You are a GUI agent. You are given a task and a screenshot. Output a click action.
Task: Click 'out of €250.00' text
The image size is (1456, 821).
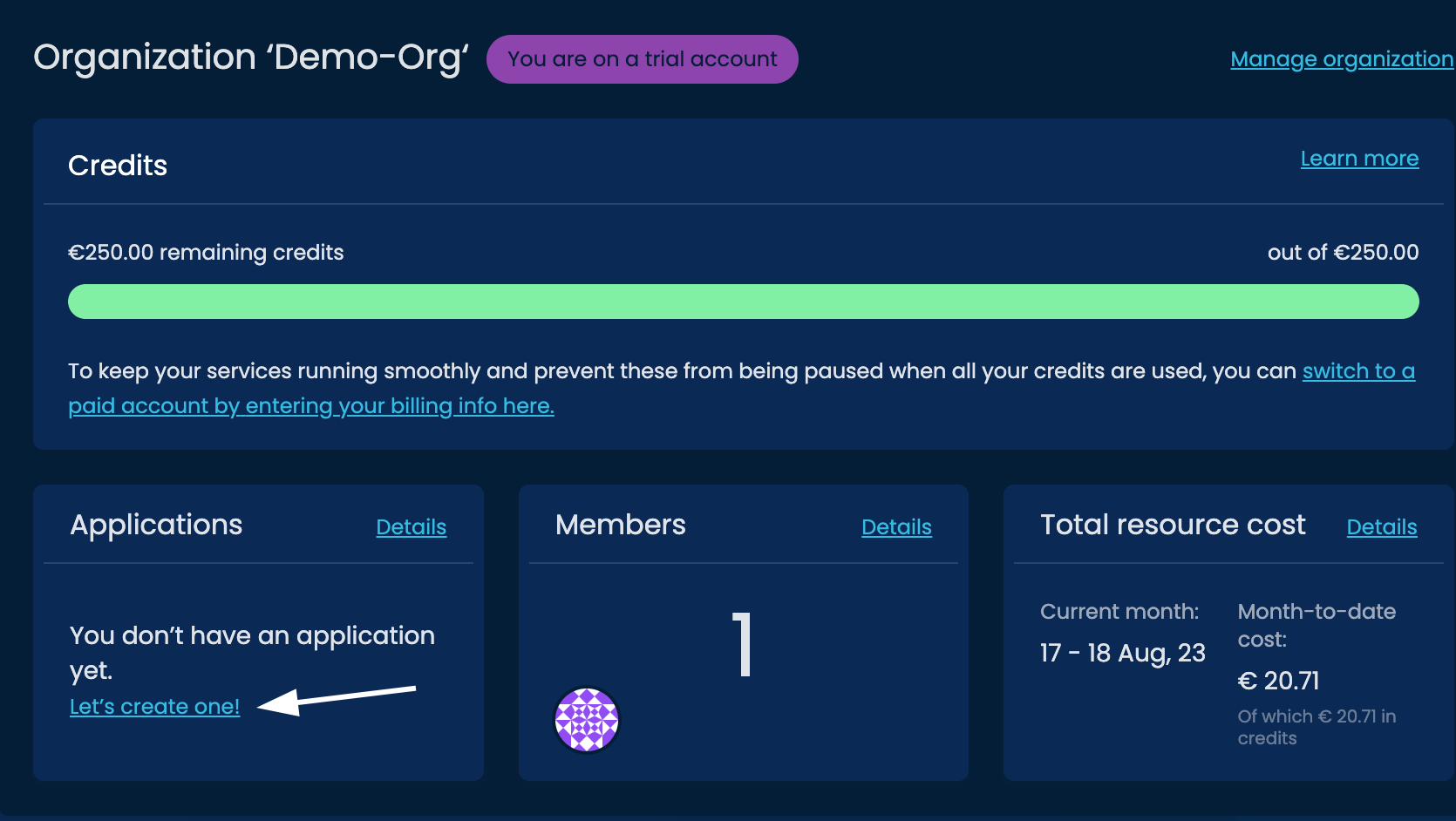1343,253
